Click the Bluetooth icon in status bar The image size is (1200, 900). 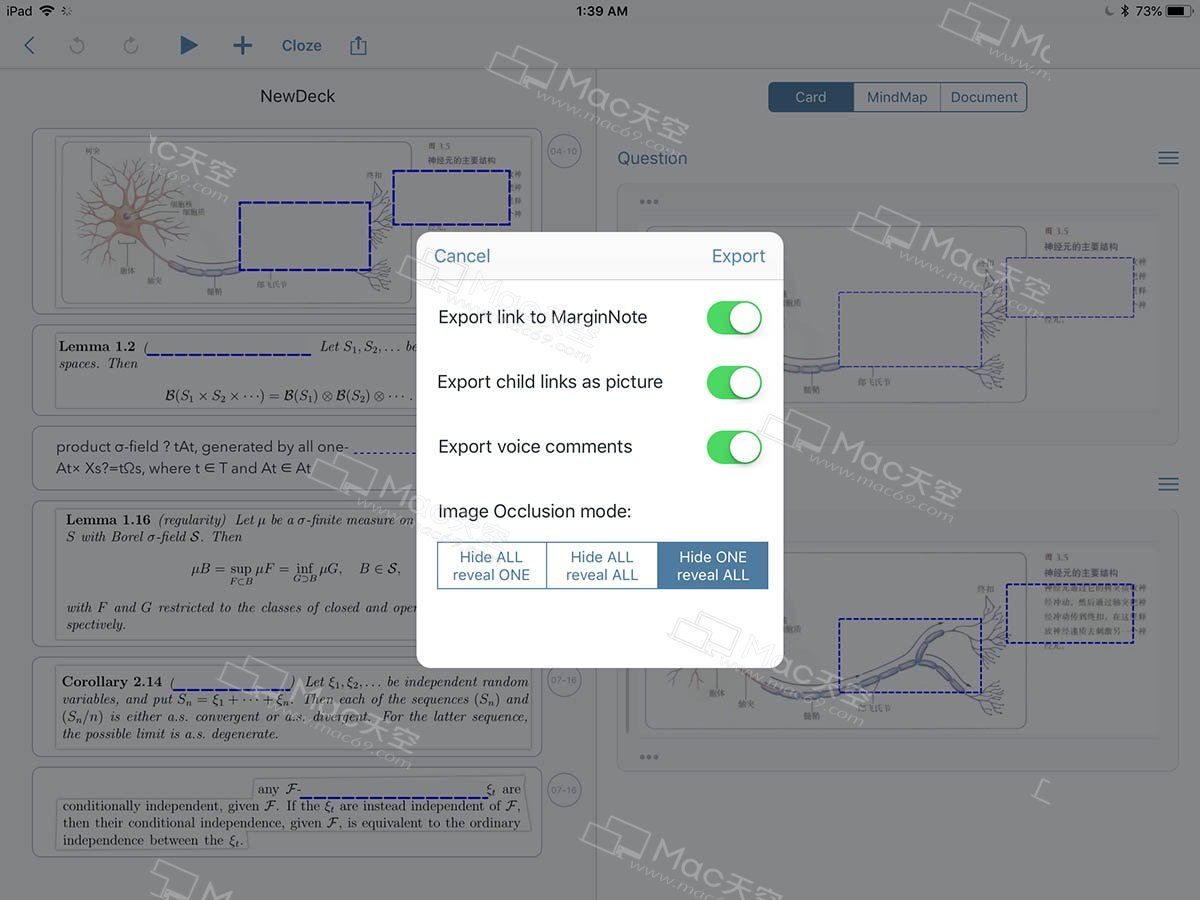tap(1124, 11)
